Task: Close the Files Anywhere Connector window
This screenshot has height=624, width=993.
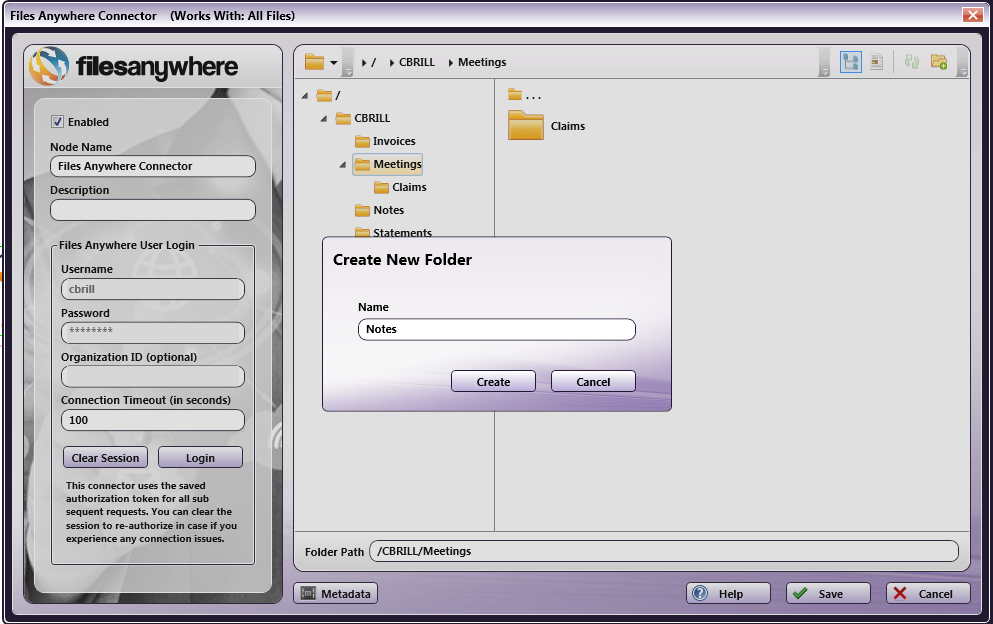Action: coord(972,15)
